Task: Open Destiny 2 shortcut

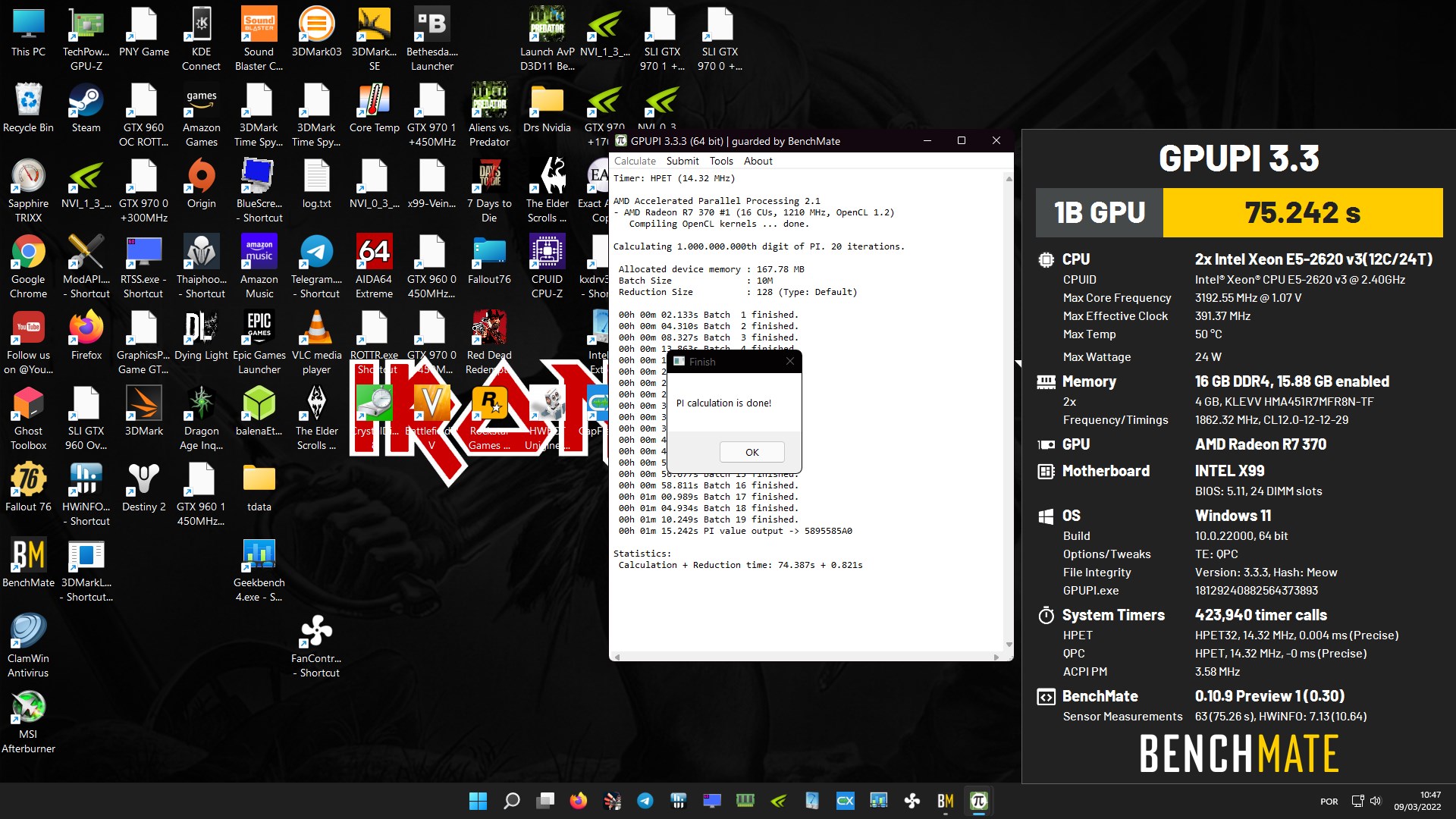Action: (143, 488)
